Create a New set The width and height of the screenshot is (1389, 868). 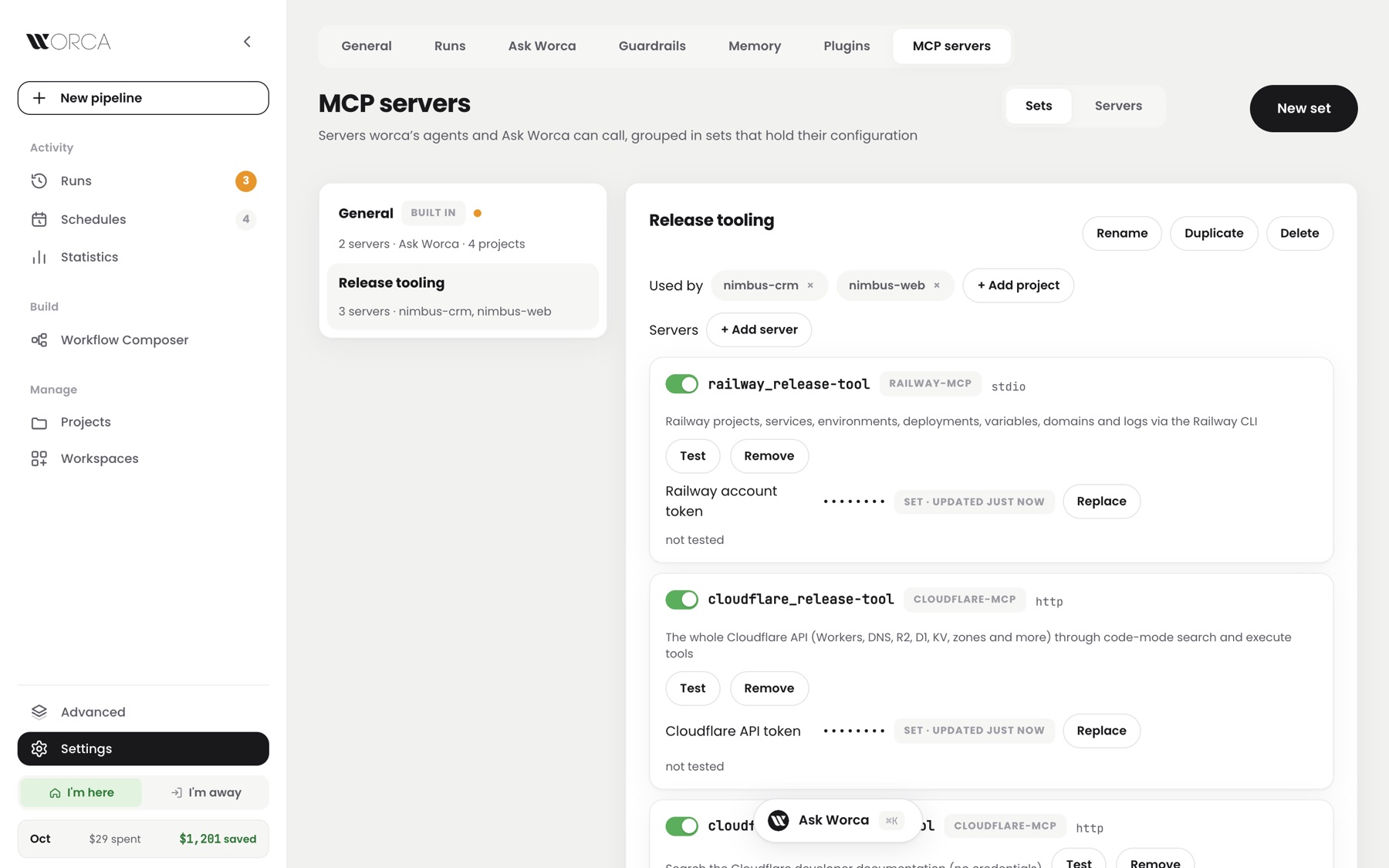[1303, 108]
